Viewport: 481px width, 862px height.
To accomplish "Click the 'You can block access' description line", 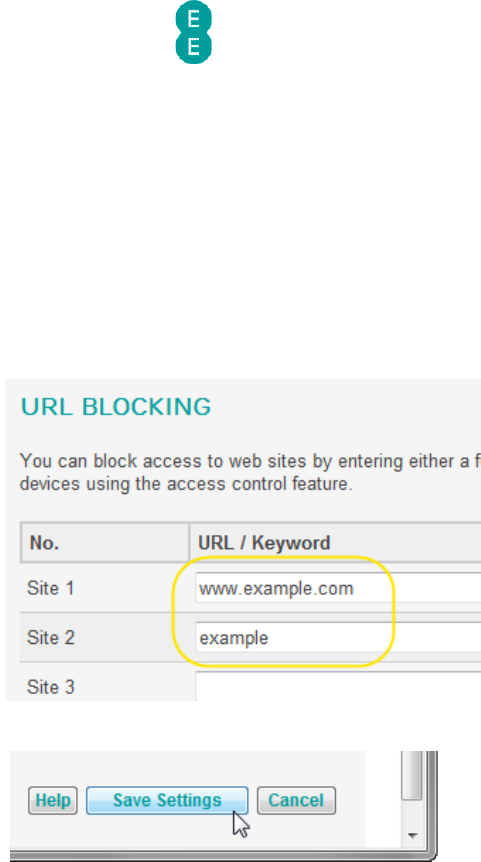I will pyautogui.click(x=250, y=461).
